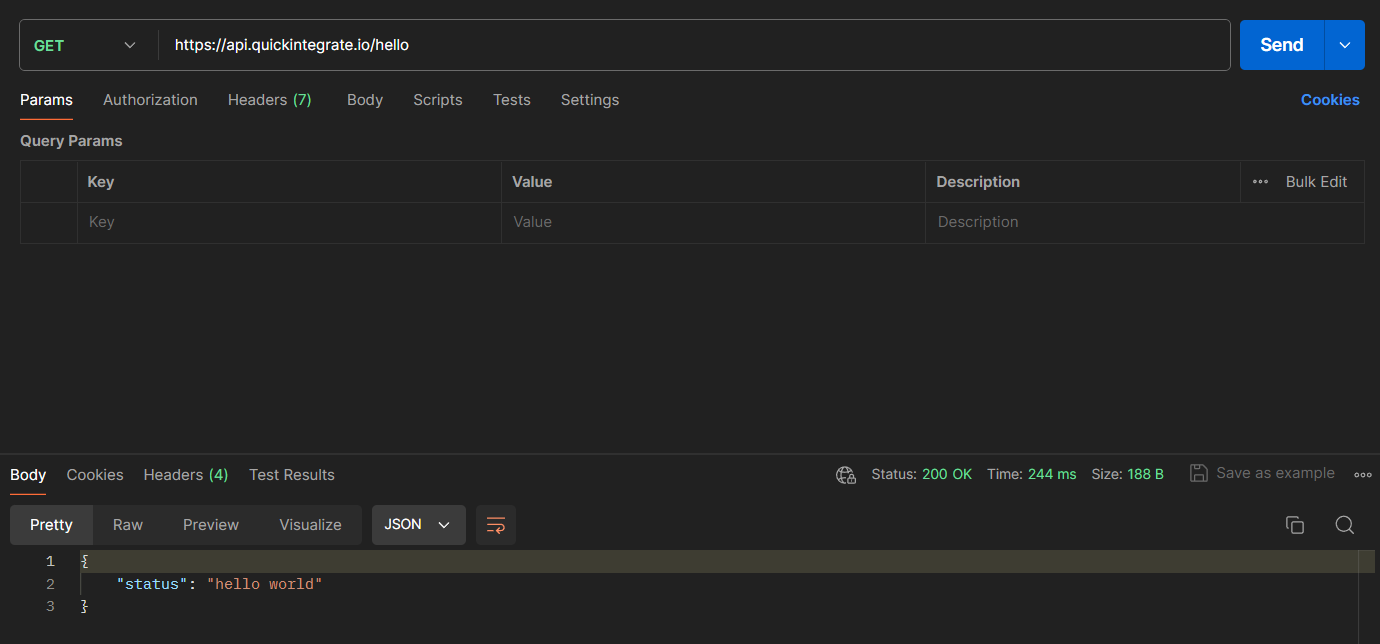Switch to the Authorization tab
This screenshot has height=644, width=1380.
pos(150,100)
